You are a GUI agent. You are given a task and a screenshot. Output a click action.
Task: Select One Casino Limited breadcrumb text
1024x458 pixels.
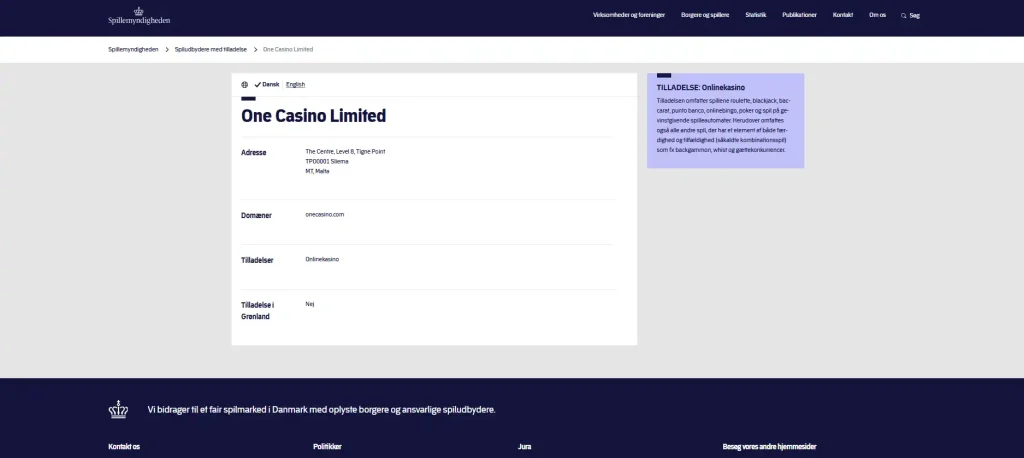click(288, 50)
